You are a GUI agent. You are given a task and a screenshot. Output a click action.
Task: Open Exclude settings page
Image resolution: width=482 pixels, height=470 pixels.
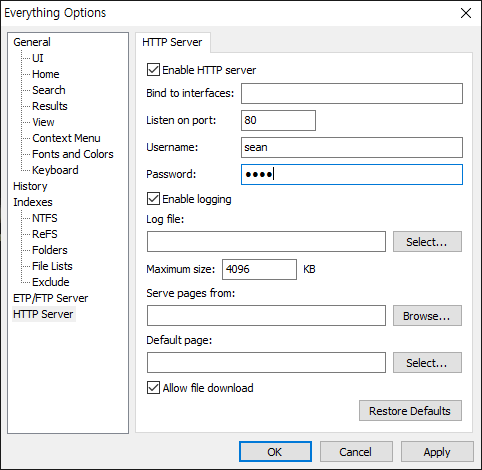tap(51, 282)
